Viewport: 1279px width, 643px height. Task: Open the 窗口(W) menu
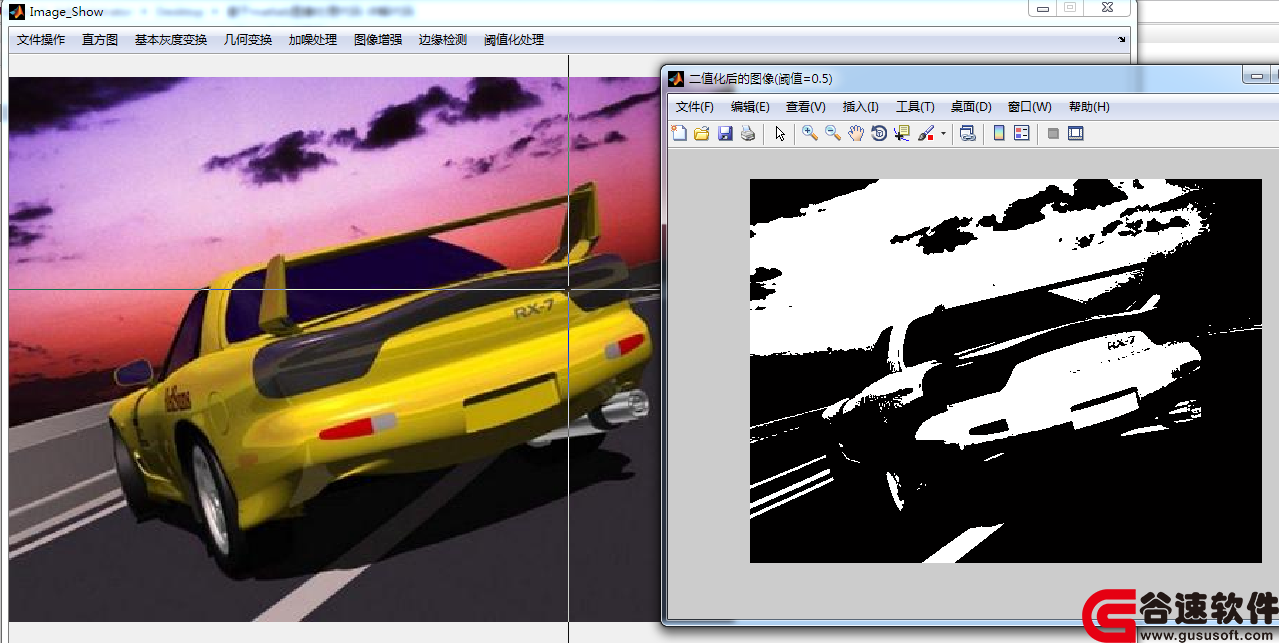click(1030, 107)
